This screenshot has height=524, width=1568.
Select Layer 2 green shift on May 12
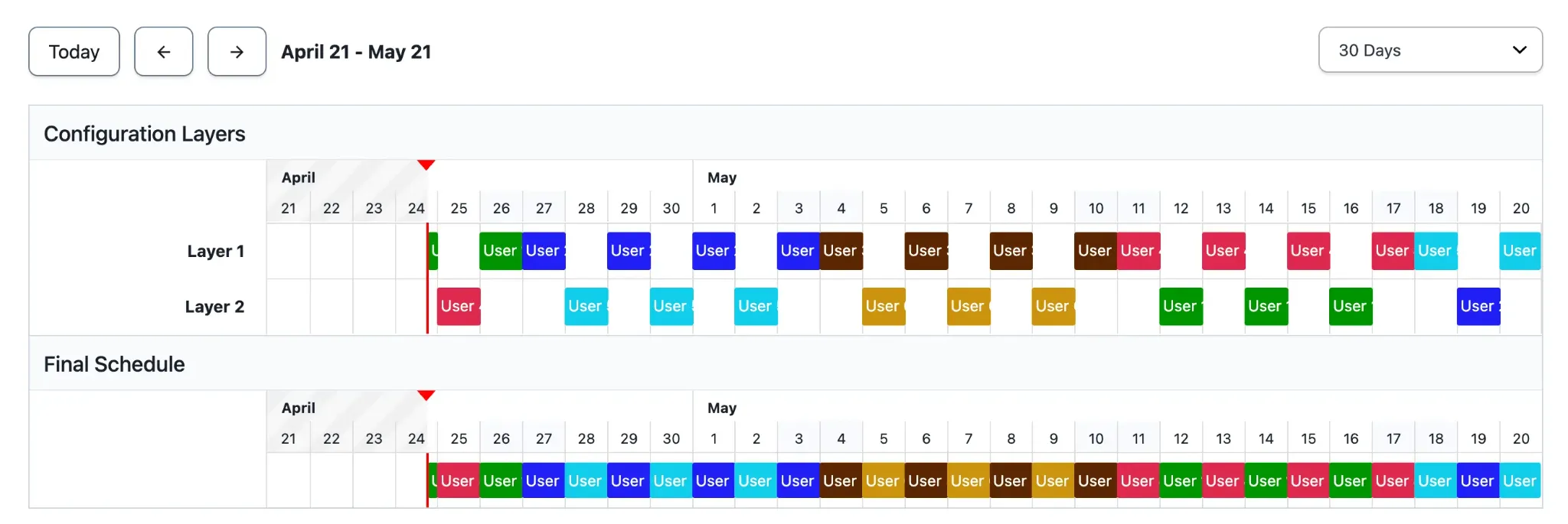pos(1181,307)
